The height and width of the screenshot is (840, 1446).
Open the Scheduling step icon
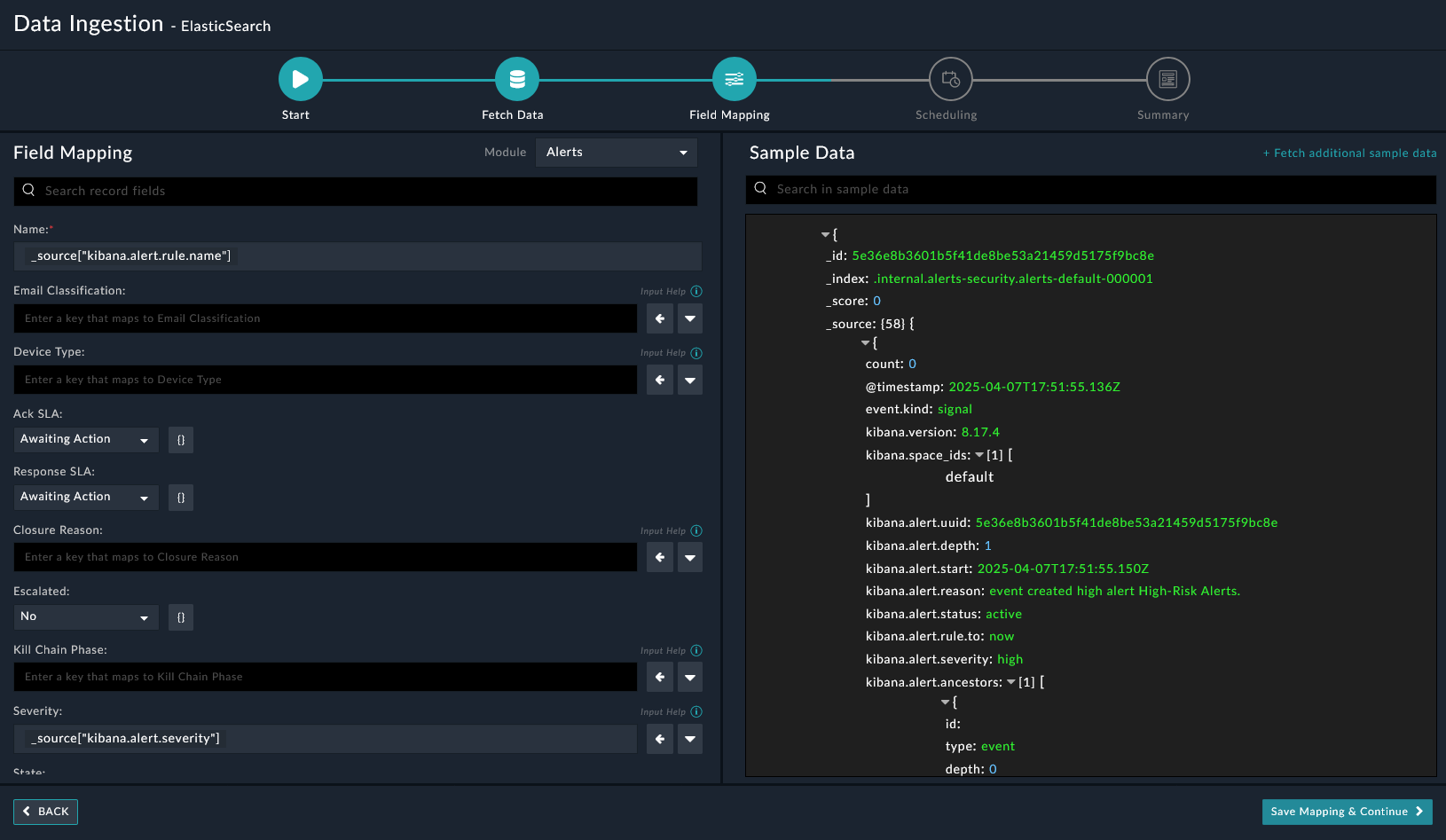(x=950, y=79)
